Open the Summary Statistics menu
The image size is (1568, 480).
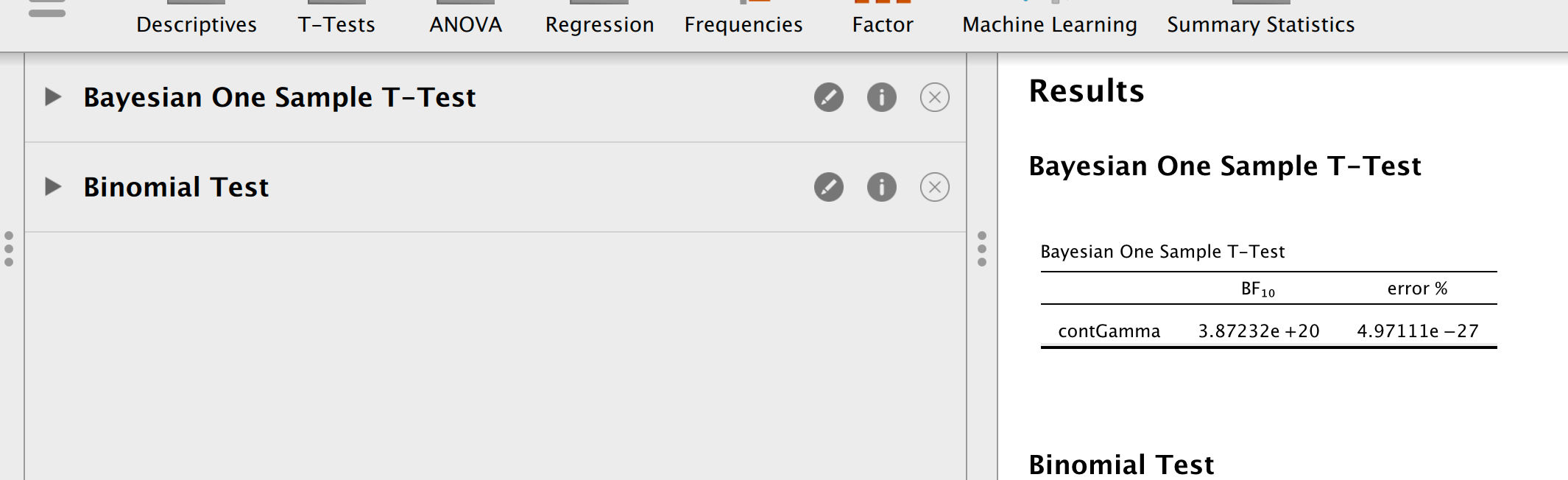[x=1260, y=24]
